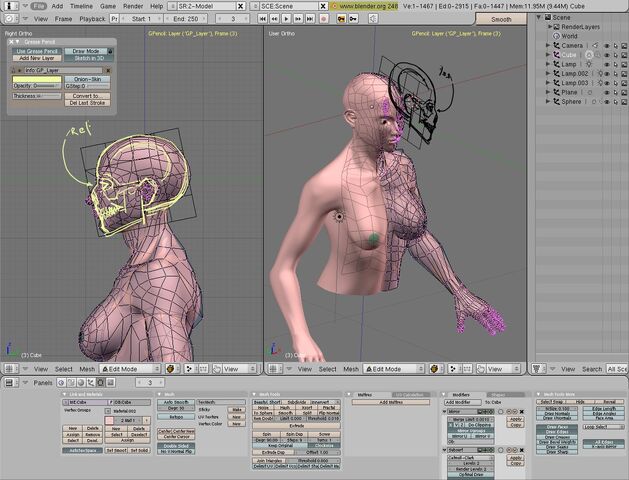Click the Opacity slider in Grease Pencil panel
Image resolution: width=629 pixels, height=480 pixels.
pyautogui.click(x=37, y=86)
